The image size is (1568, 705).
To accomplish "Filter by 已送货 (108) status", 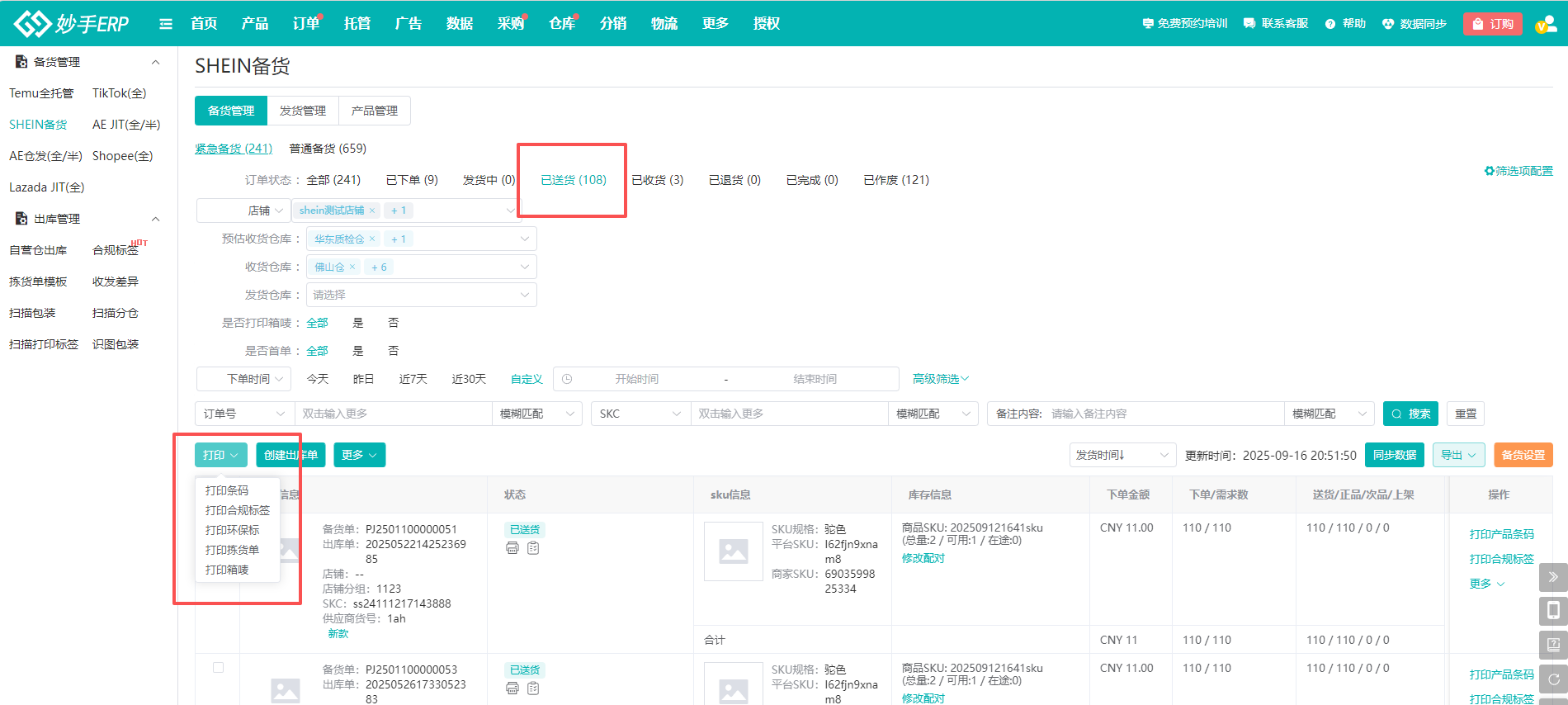I will [574, 180].
